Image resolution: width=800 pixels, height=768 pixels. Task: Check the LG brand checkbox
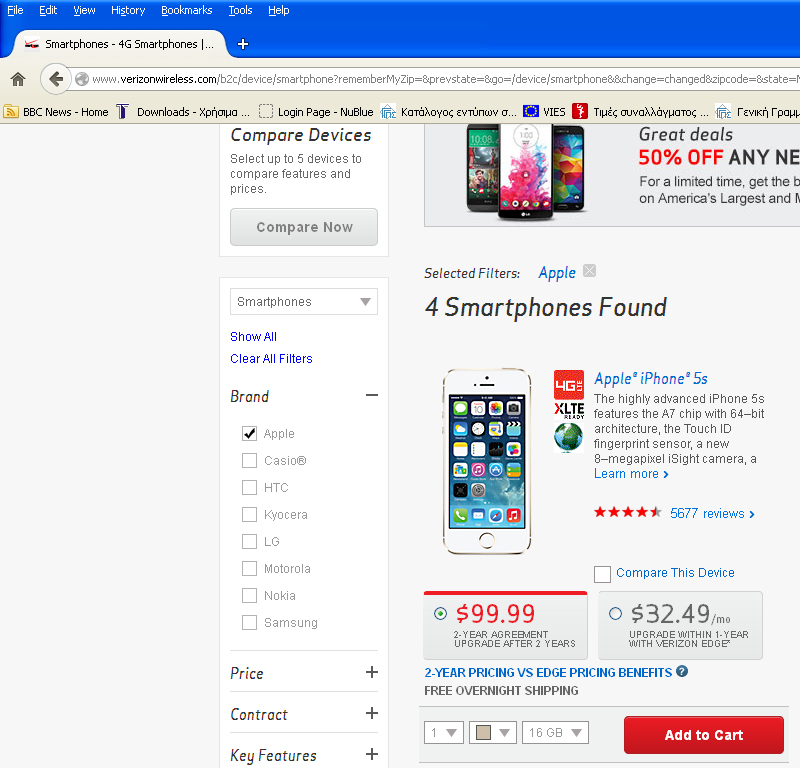coord(249,541)
